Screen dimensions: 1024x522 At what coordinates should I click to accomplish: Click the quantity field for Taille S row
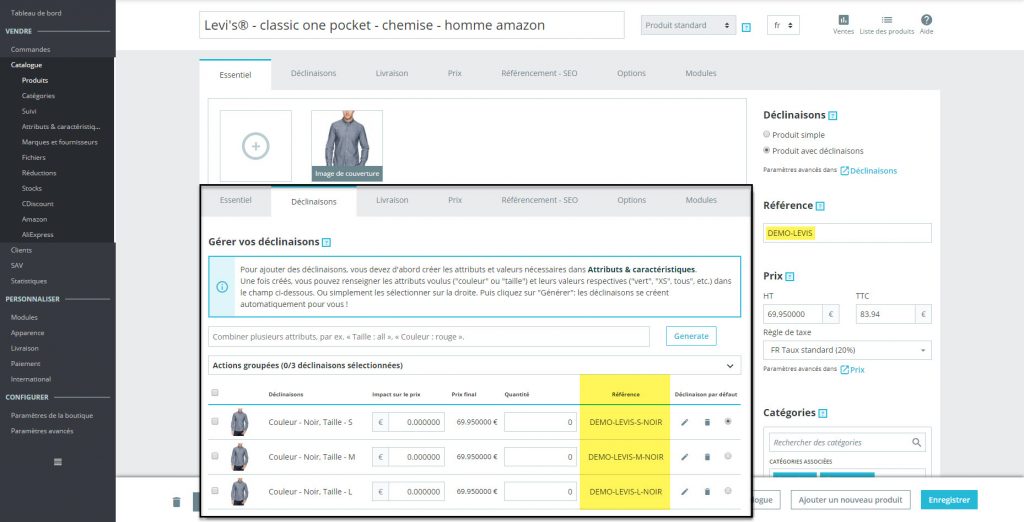point(540,422)
